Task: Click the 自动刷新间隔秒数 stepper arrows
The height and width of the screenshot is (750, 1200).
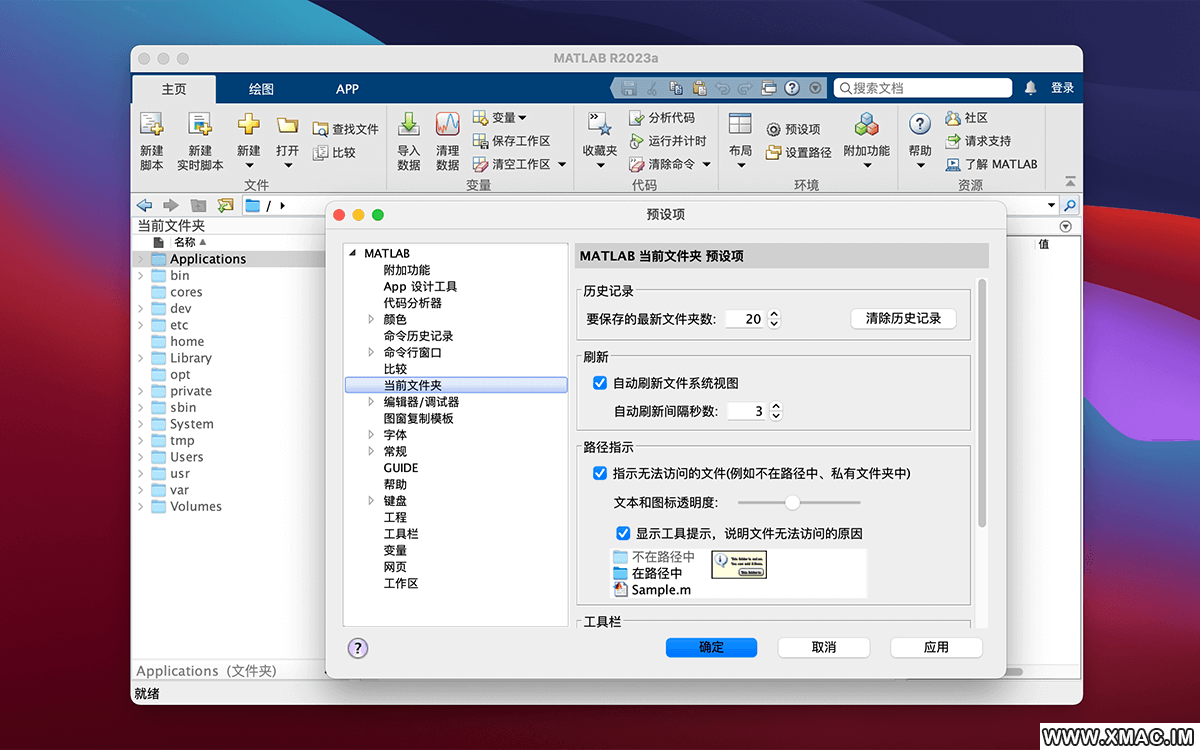Action: [x=775, y=411]
